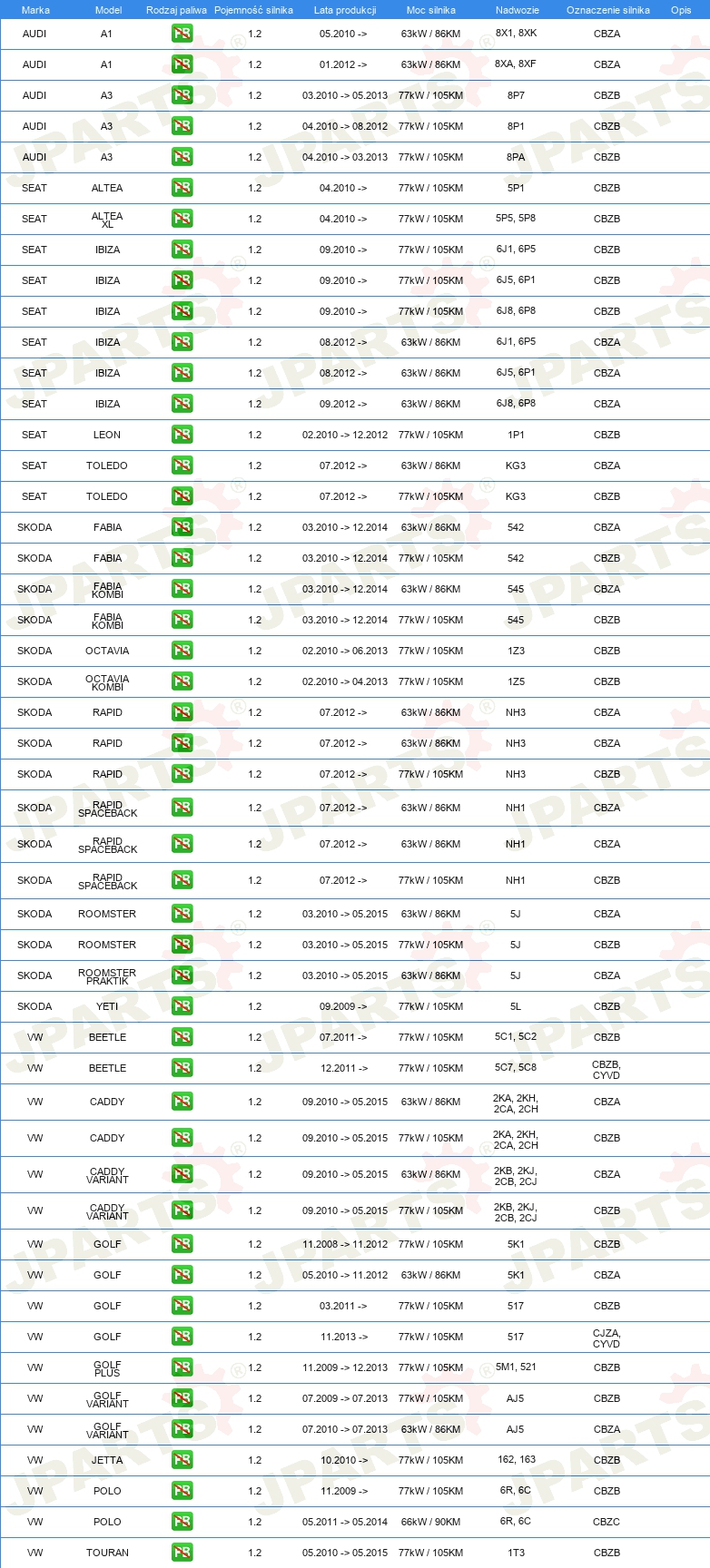
Task: Click petrol fuel icon in SKODA OCTAVIA KOMBI row
Action: coord(182,681)
